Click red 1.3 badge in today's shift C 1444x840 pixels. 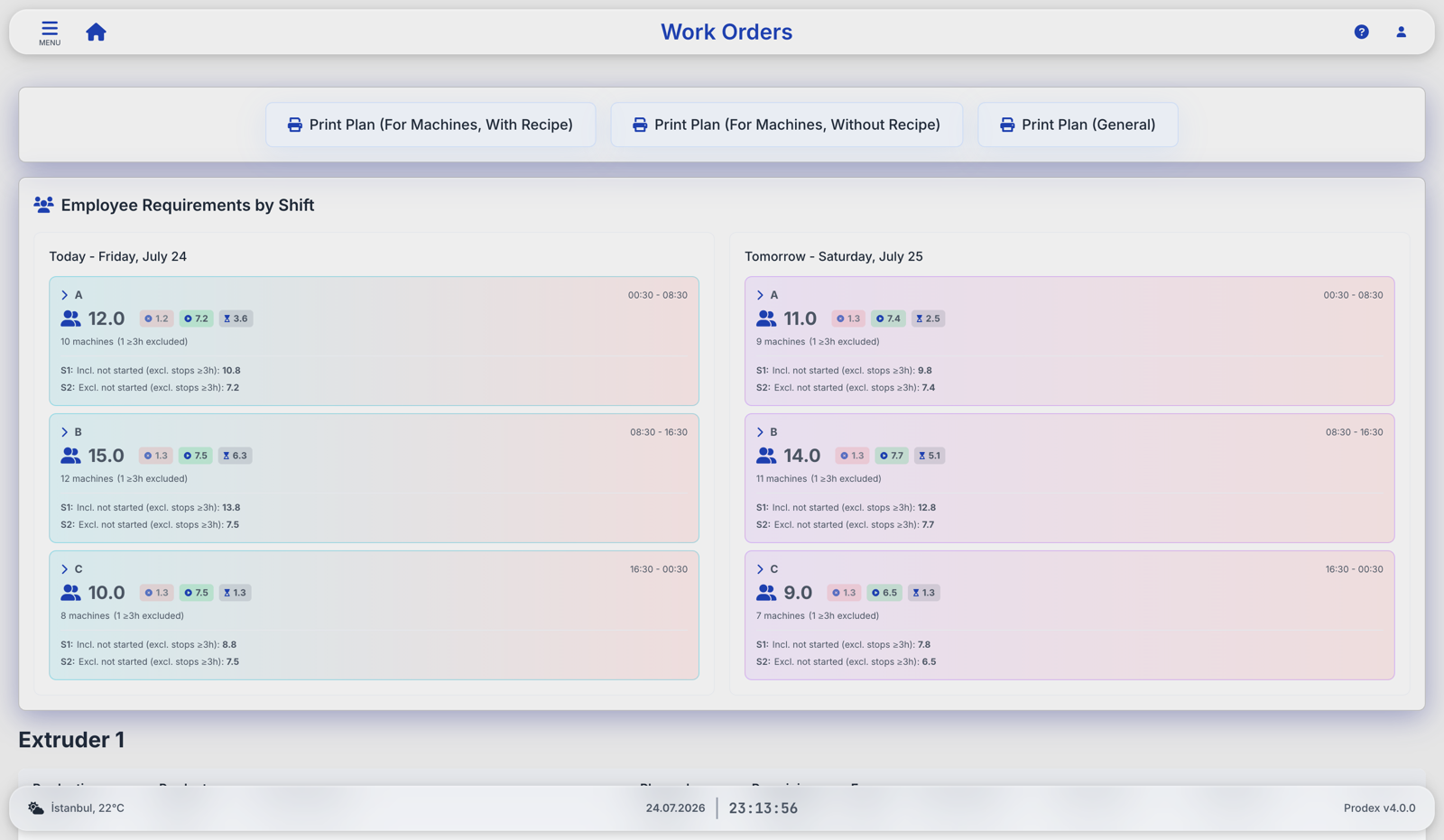tap(157, 593)
